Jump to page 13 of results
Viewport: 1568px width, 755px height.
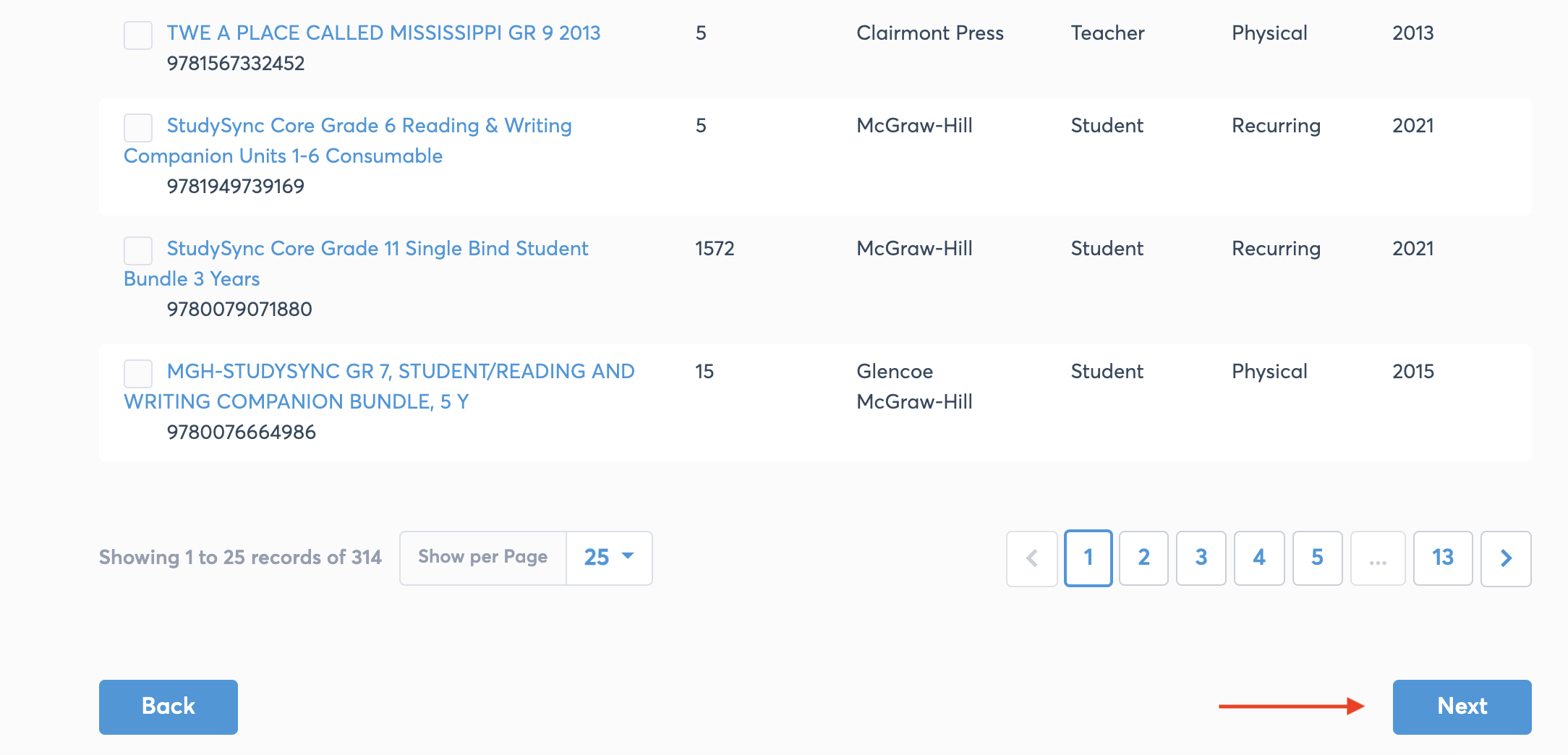pyautogui.click(x=1442, y=558)
